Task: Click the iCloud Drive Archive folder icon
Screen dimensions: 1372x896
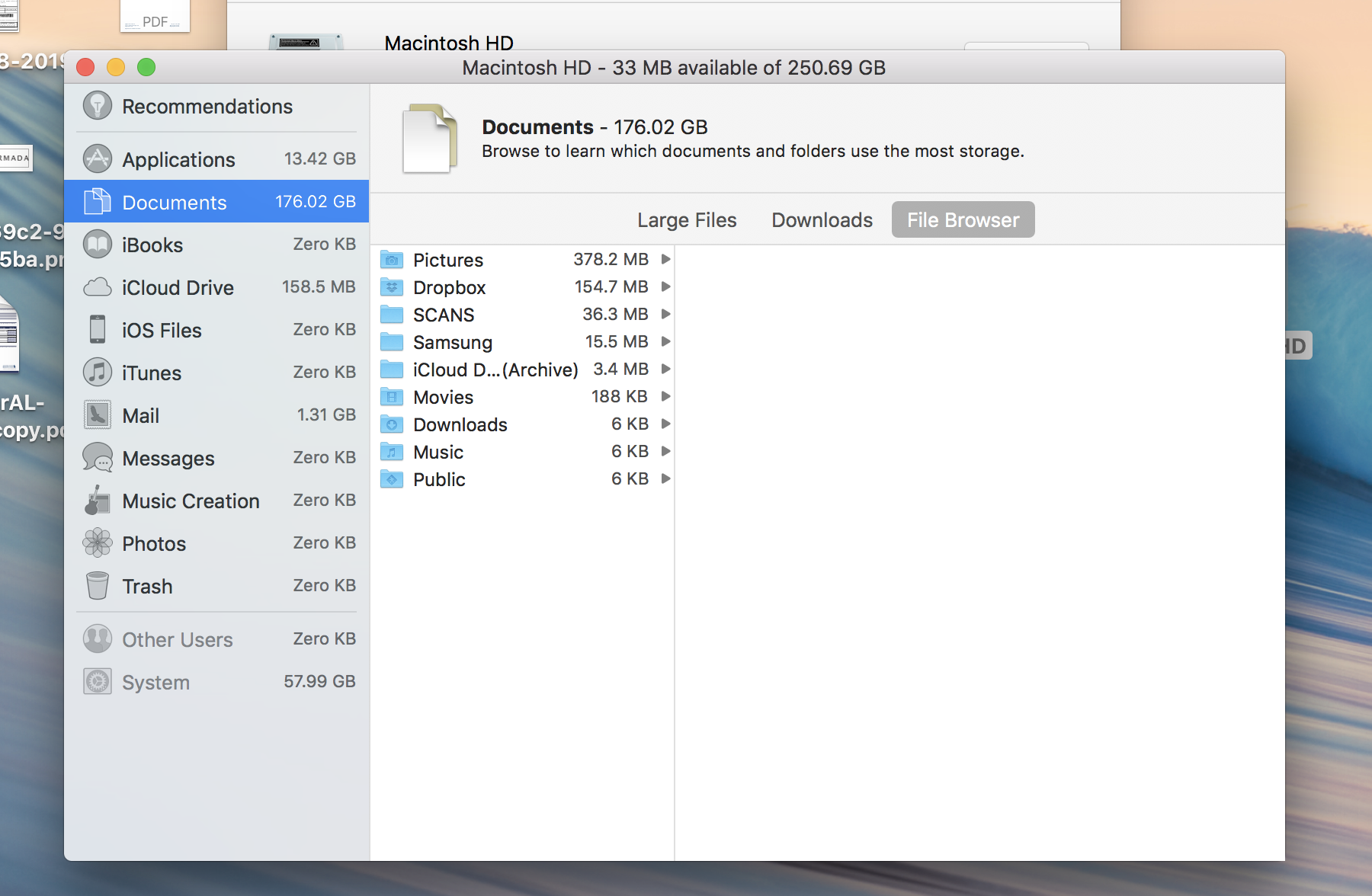Action: coord(392,370)
